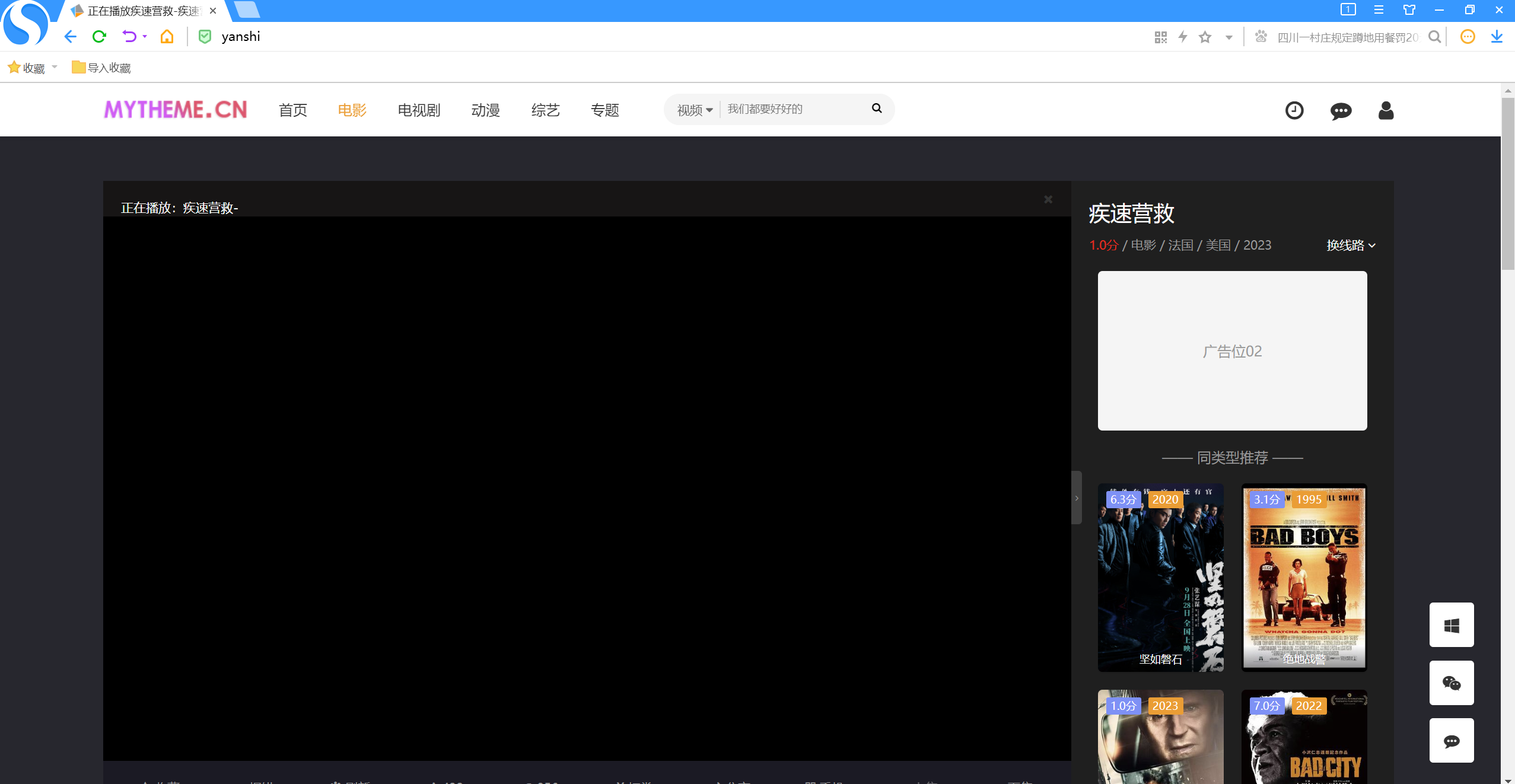Open the BAD BOYS 绝地战警 movie thumbnail
Viewport: 1515px width, 784px height.
1304,577
